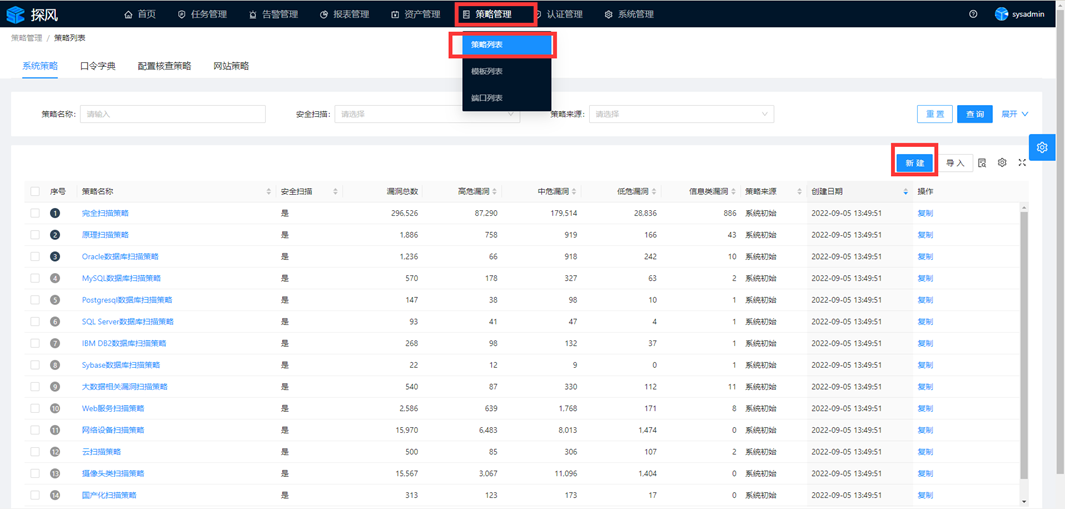1065x509 pixels.
Task: Click 策略管理 in the breadcrumb
Action: [26, 38]
